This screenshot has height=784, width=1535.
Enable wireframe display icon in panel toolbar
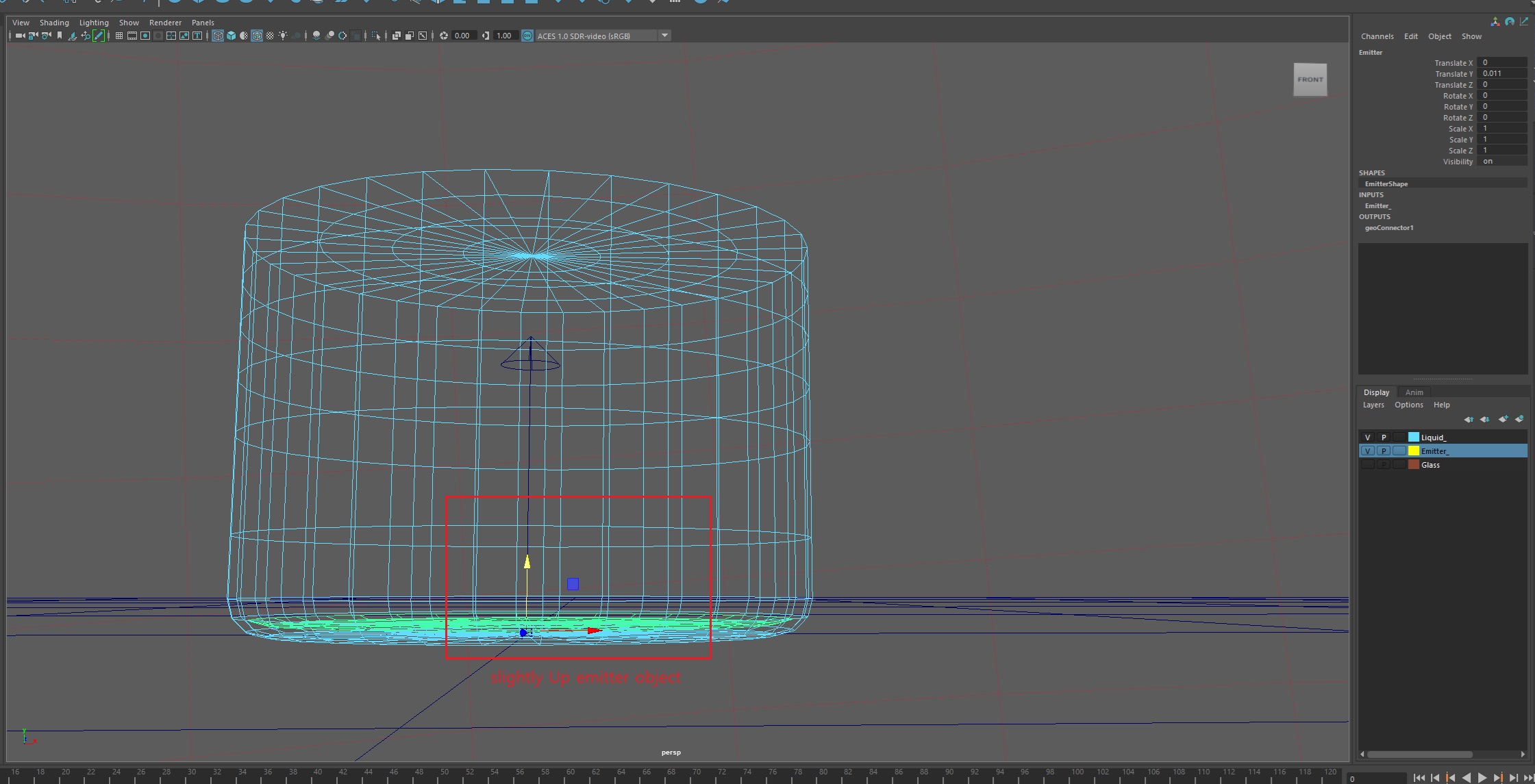(x=218, y=36)
